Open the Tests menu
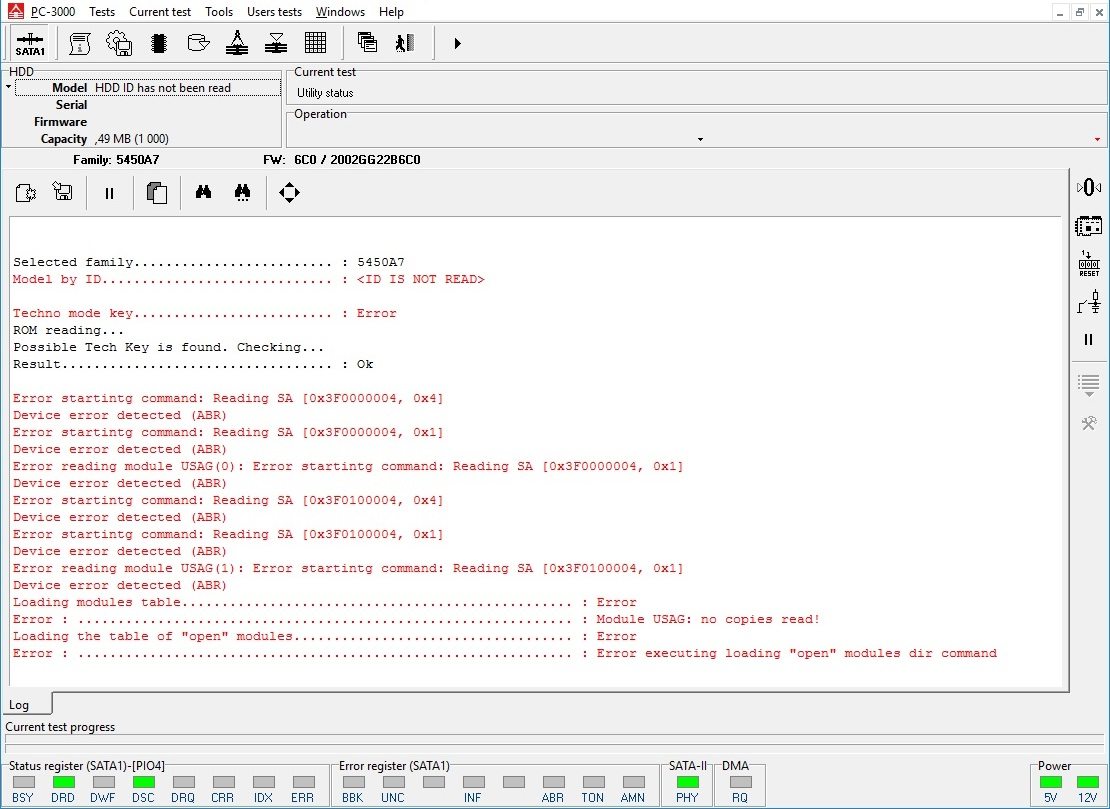 point(102,12)
